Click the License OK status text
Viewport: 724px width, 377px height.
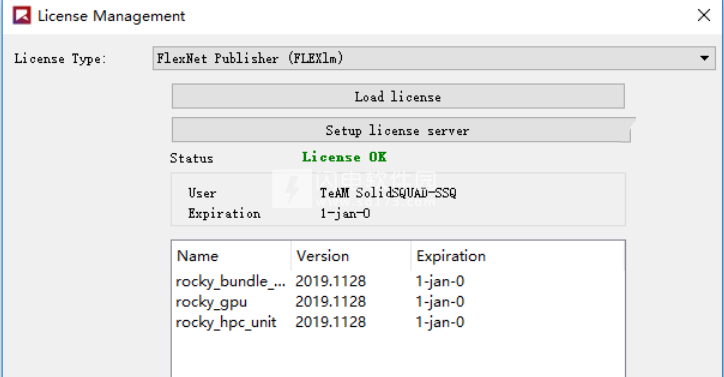[344, 157]
